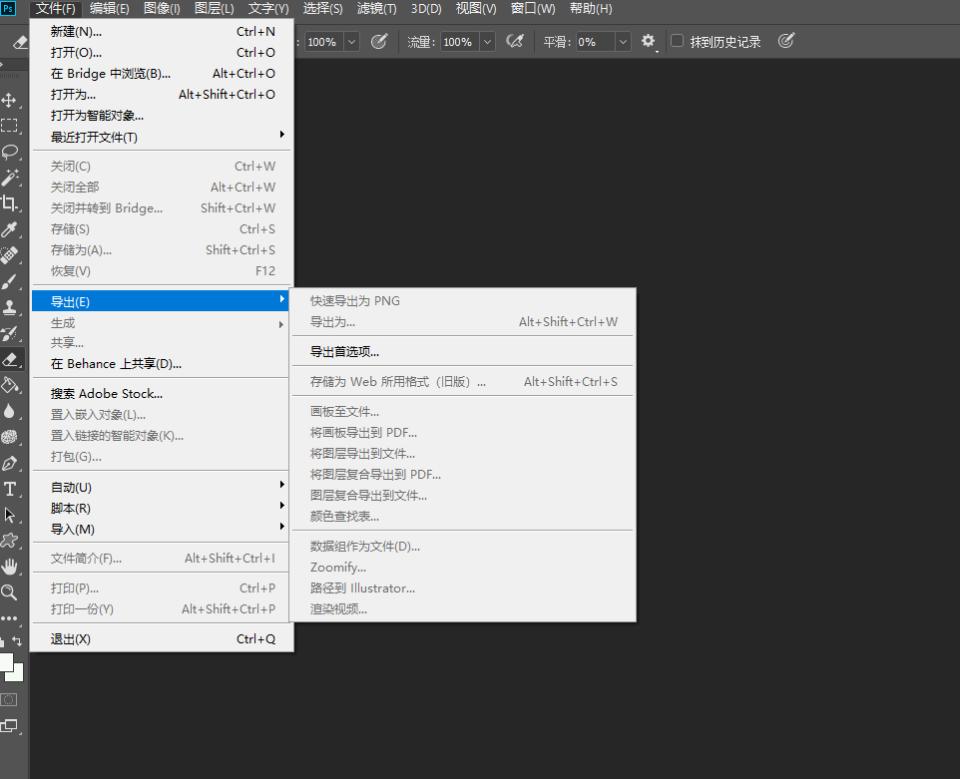The image size is (960, 779).
Task: Choose the Horizontal Type tool
Action: point(10,489)
